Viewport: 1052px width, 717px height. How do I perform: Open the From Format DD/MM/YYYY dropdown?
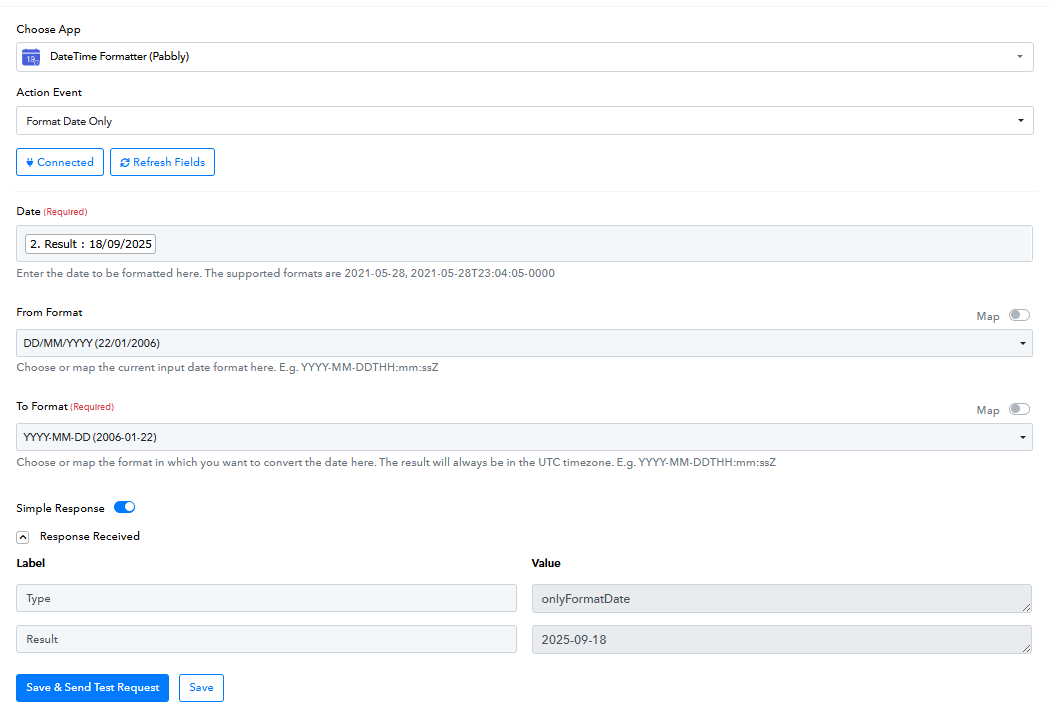(x=525, y=343)
